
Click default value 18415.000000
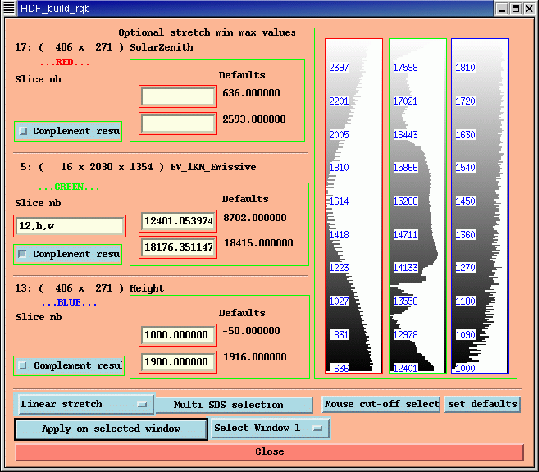(x=259, y=243)
